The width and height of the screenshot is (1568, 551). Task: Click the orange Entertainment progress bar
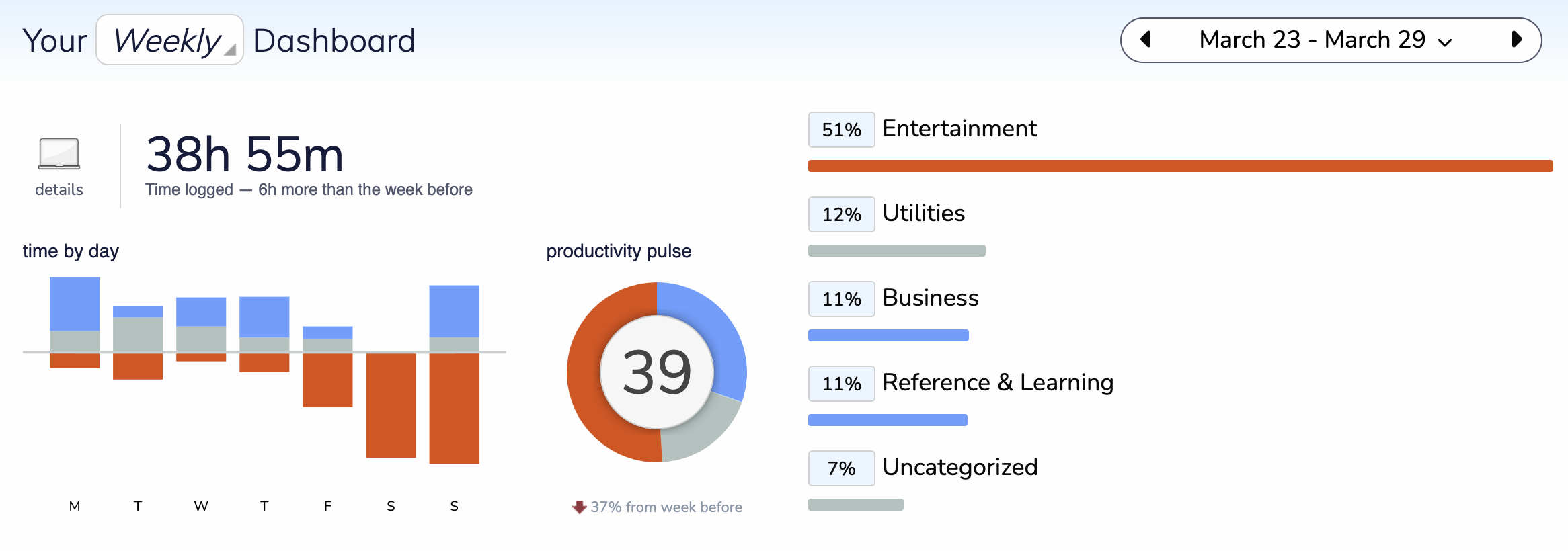[x=1180, y=166]
